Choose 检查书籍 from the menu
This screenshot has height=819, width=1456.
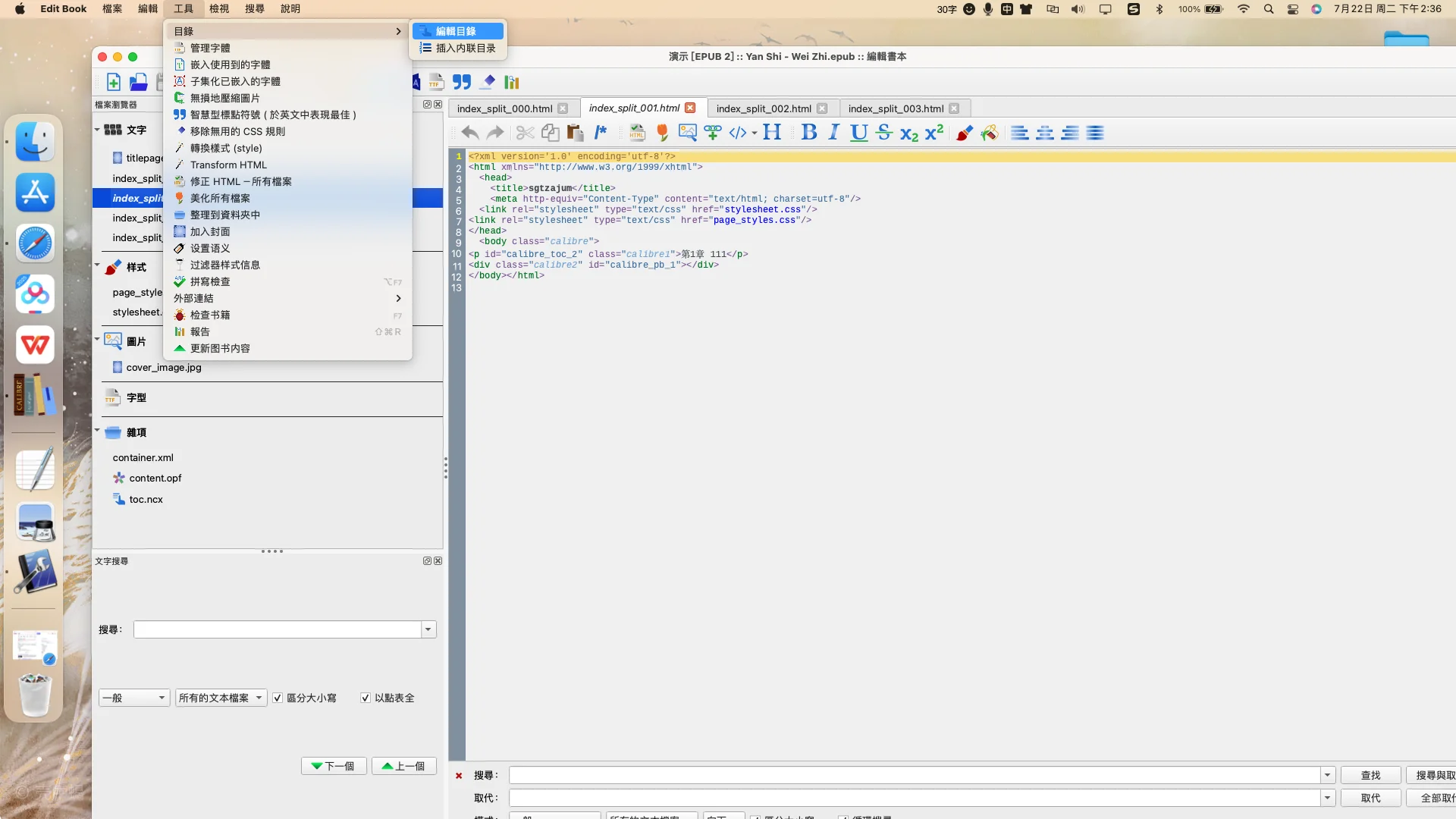pyautogui.click(x=288, y=315)
